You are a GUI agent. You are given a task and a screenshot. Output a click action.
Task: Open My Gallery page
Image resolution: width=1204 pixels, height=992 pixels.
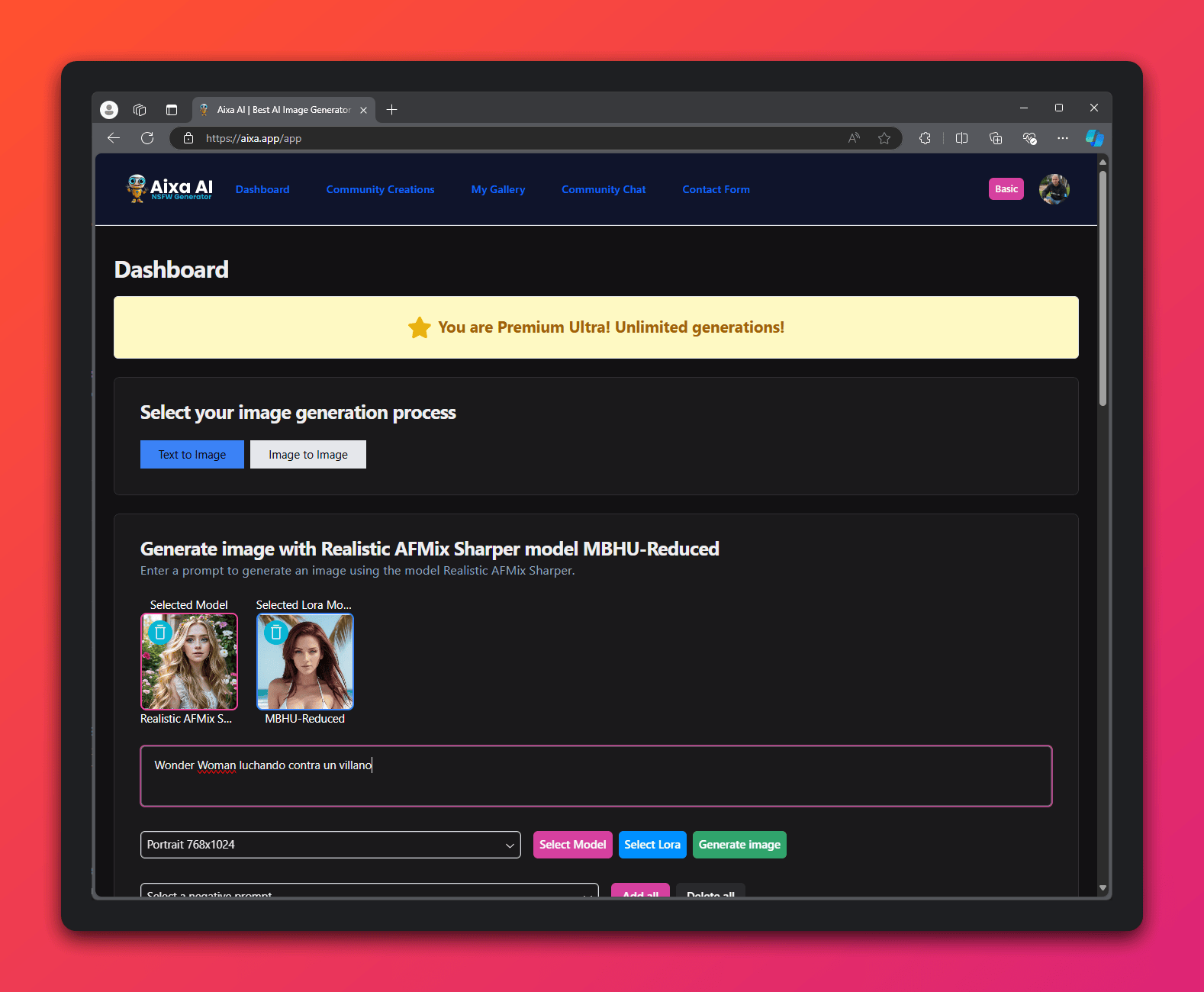tap(498, 189)
